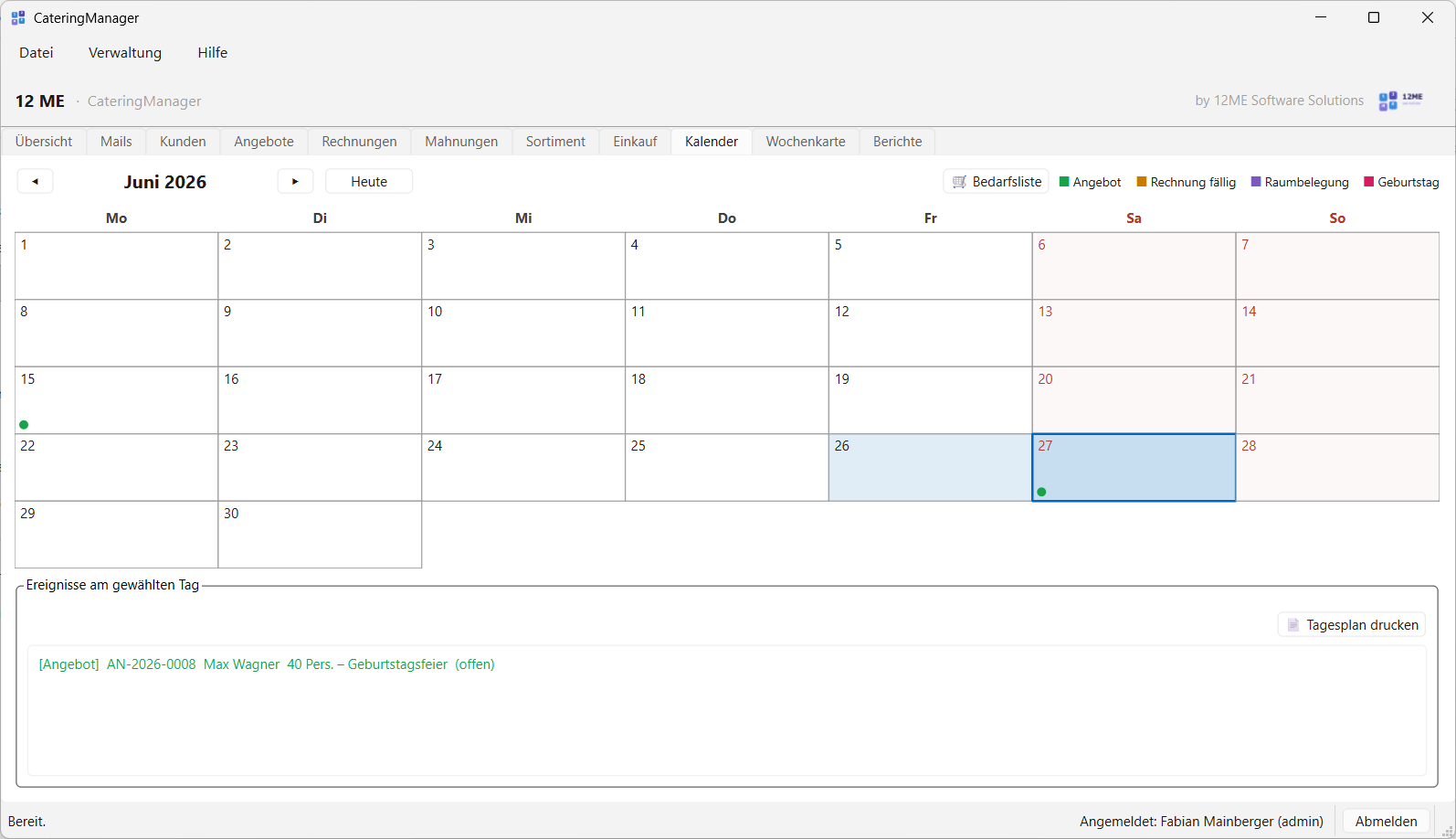Switch to the Mails tab
The width and height of the screenshot is (1456, 839).
pos(116,142)
